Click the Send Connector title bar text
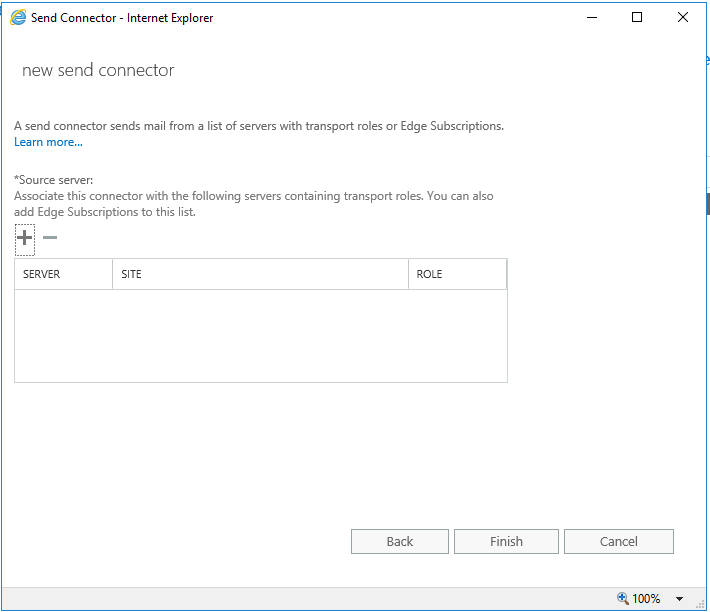Screen dimensions: 710x612 (122, 18)
